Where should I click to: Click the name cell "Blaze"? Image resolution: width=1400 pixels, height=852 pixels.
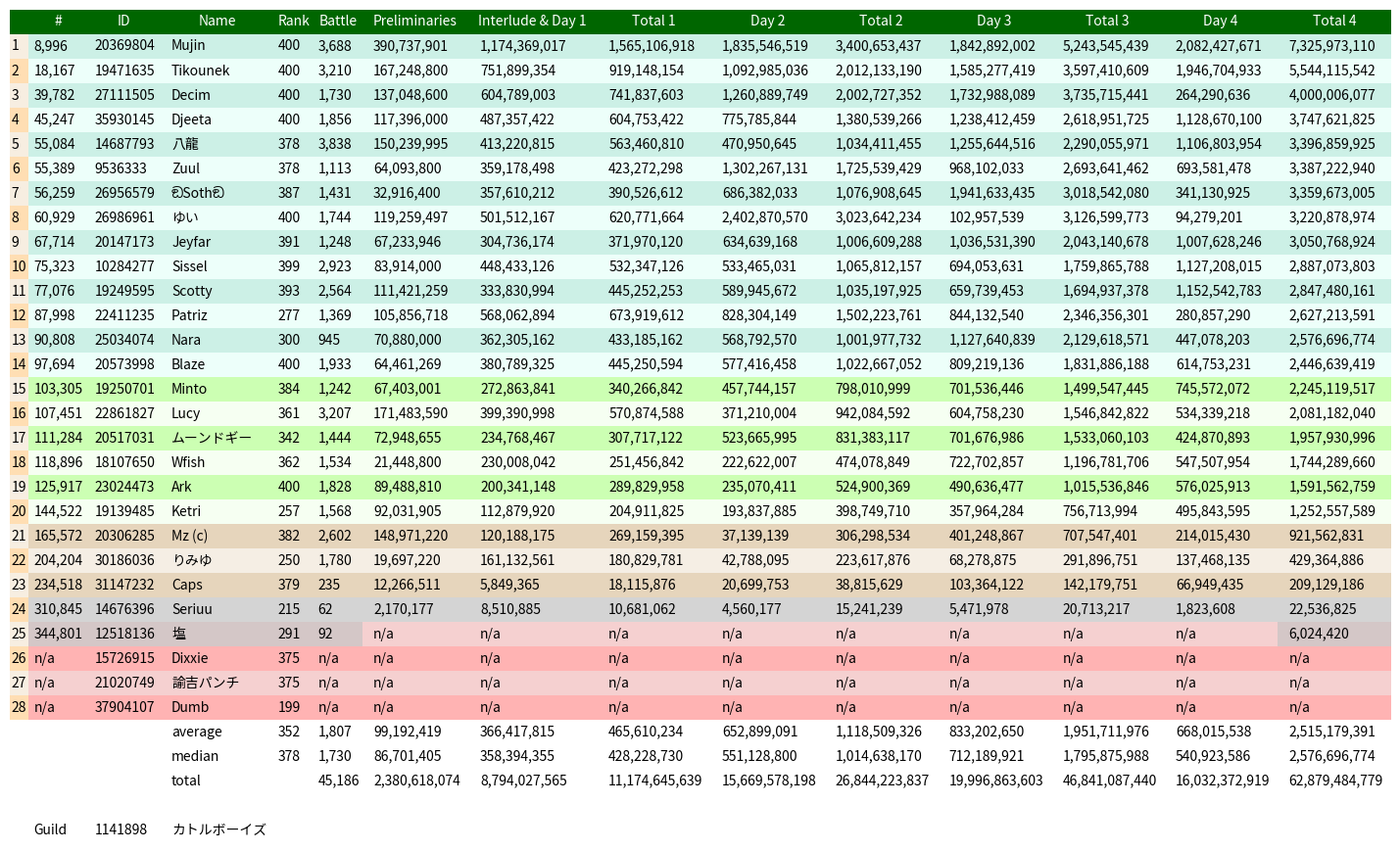(x=189, y=364)
